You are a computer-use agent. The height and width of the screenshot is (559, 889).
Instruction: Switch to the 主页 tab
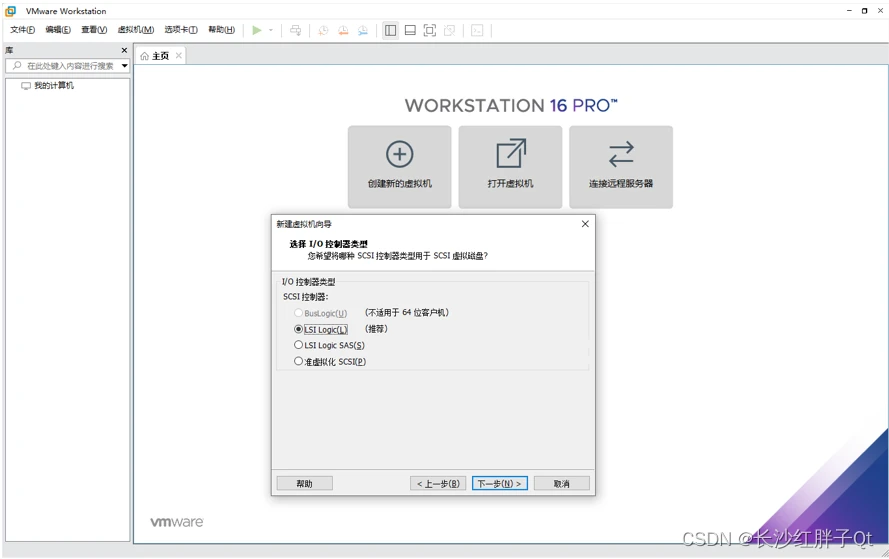pos(161,56)
